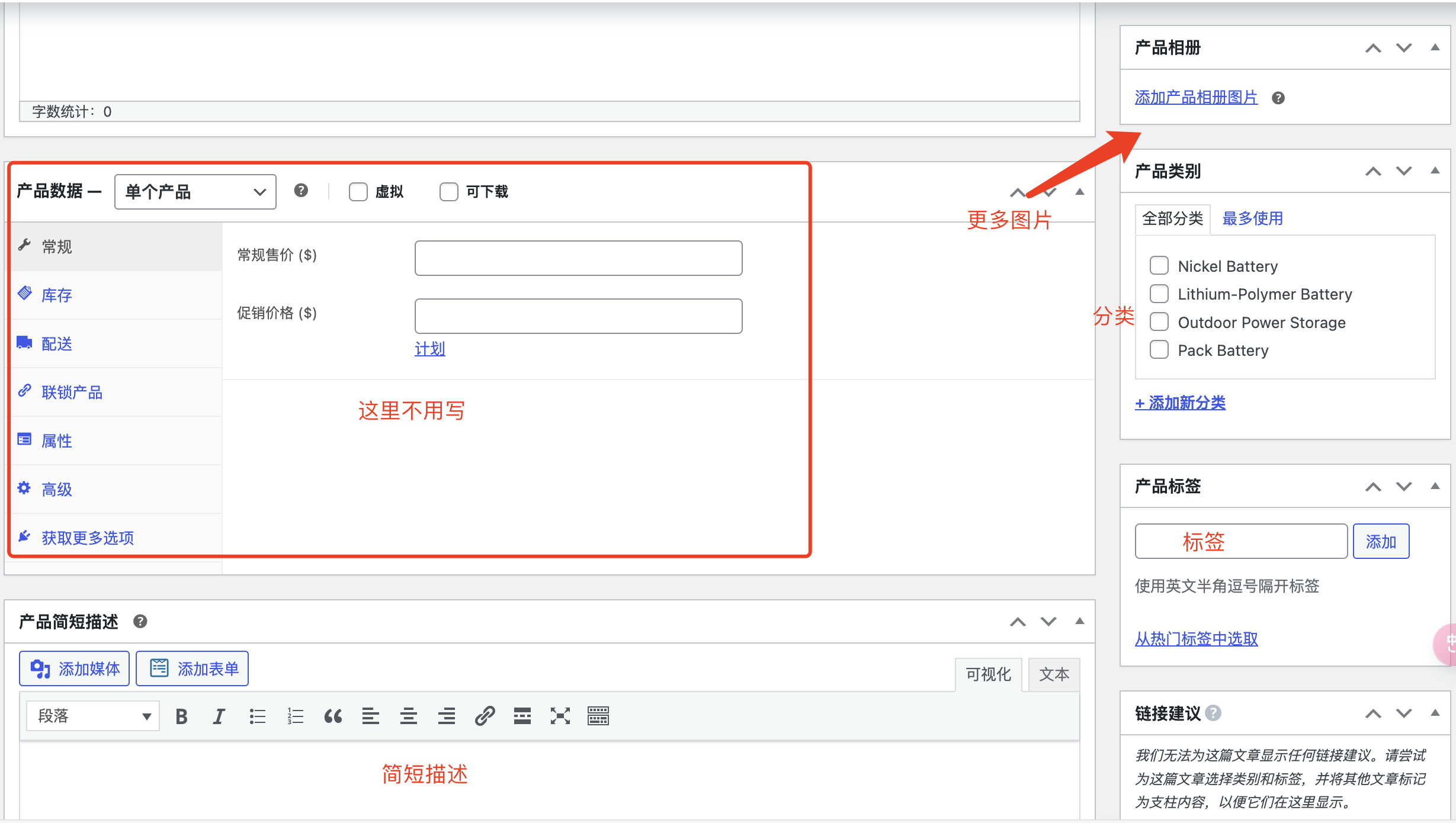Check the 虚拟 virtual checkbox
Viewport: 1456px width, 823px height.
click(x=358, y=192)
